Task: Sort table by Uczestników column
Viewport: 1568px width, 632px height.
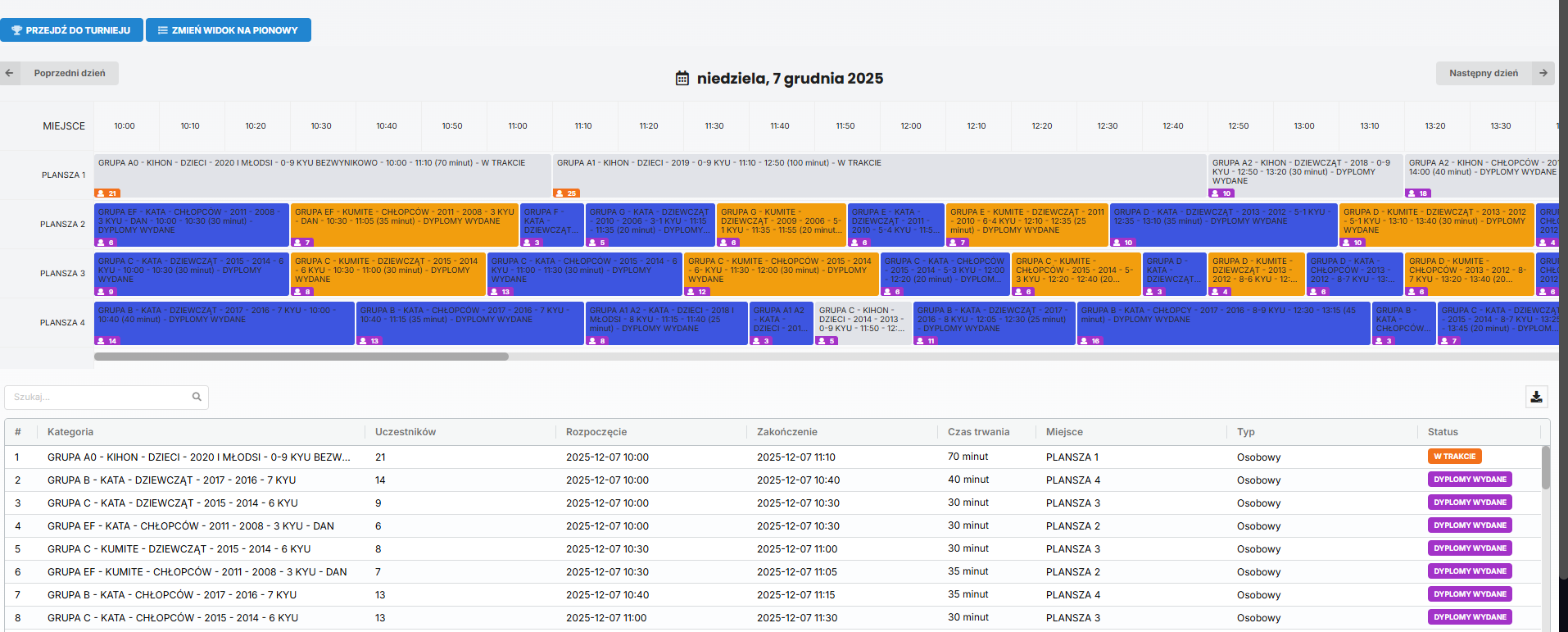Action: (x=406, y=432)
